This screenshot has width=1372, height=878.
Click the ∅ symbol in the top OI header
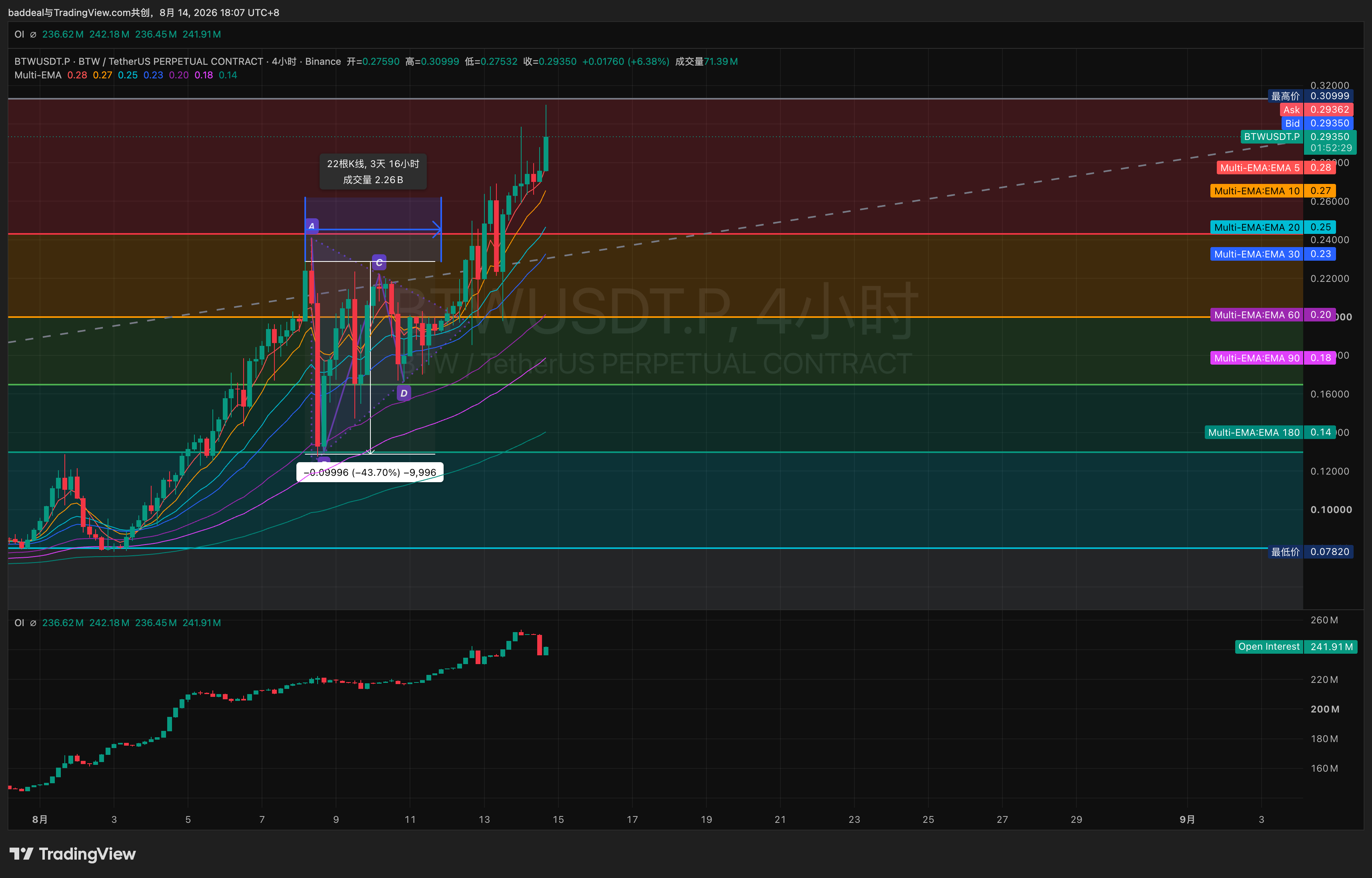[x=33, y=34]
